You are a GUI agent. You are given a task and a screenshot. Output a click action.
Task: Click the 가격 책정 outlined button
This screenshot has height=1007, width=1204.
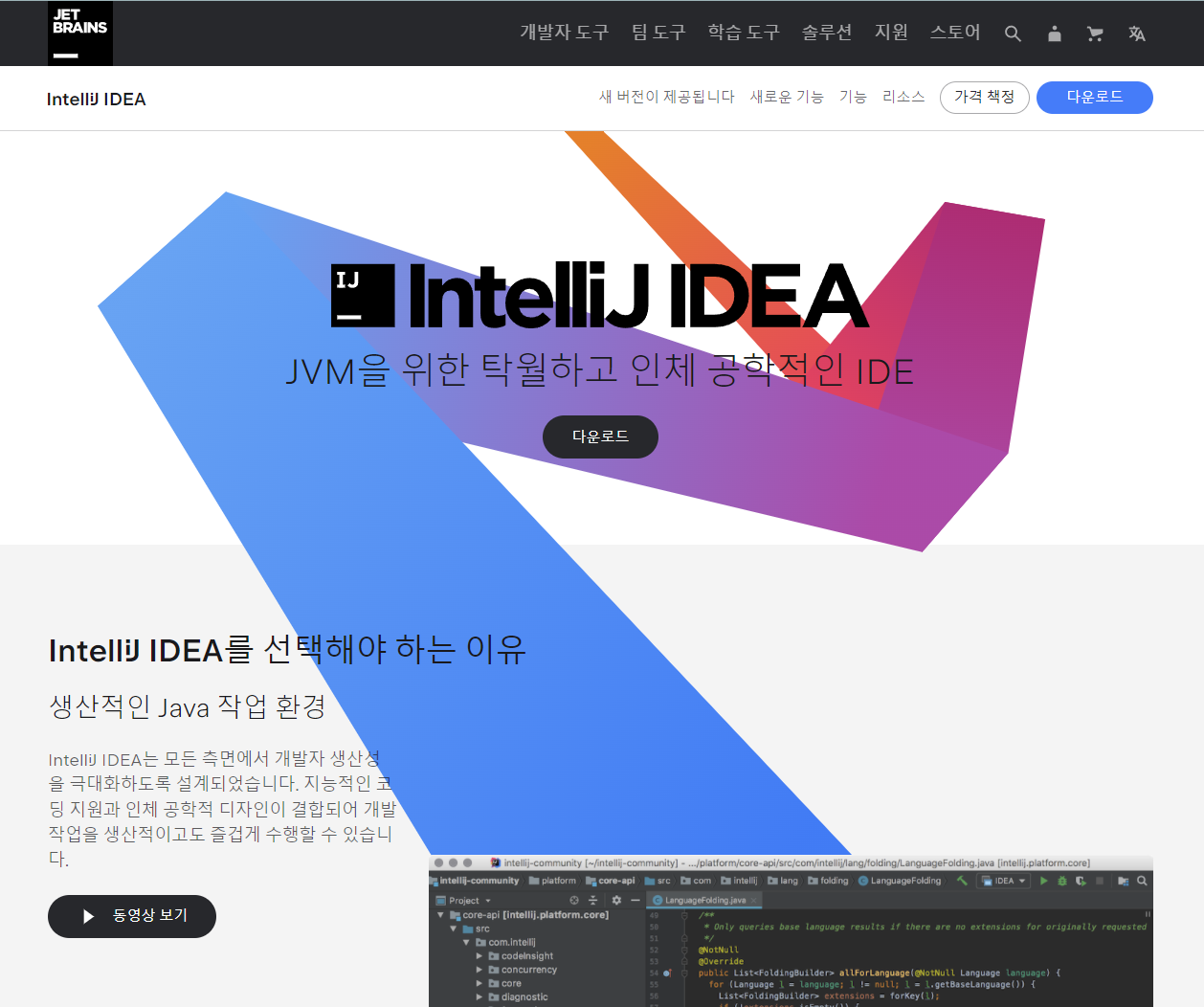coord(985,98)
